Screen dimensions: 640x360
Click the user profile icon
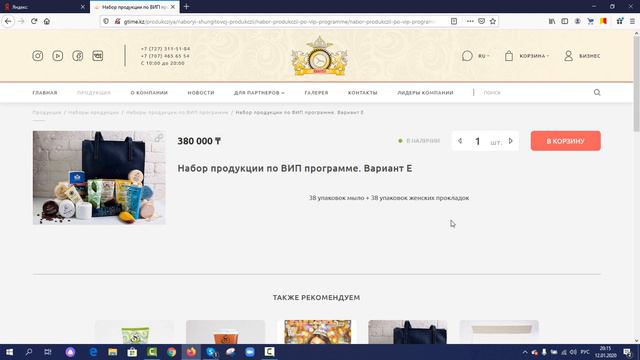(568, 56)
